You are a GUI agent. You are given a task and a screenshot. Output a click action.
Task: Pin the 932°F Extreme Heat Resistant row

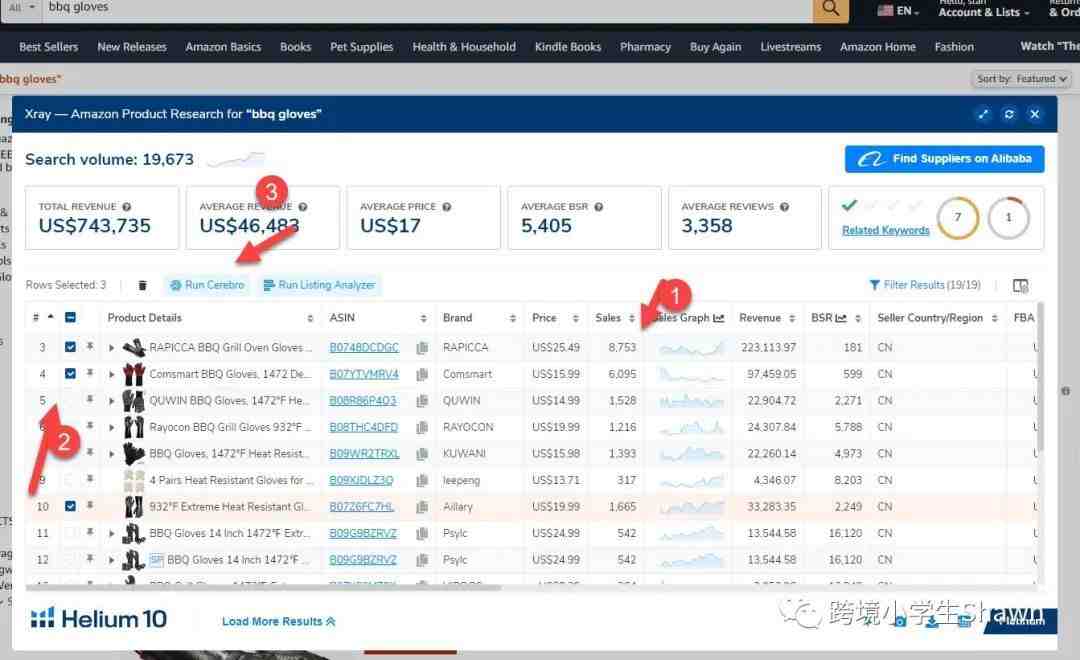(90, 506)
